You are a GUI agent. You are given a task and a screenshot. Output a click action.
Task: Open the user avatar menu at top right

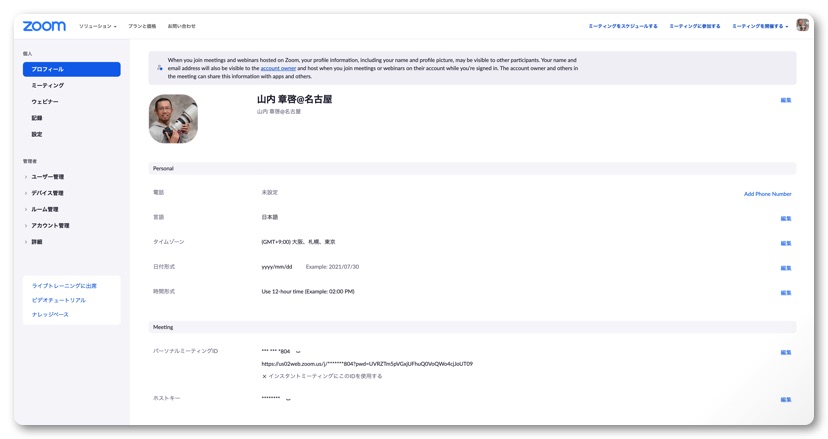802,26
